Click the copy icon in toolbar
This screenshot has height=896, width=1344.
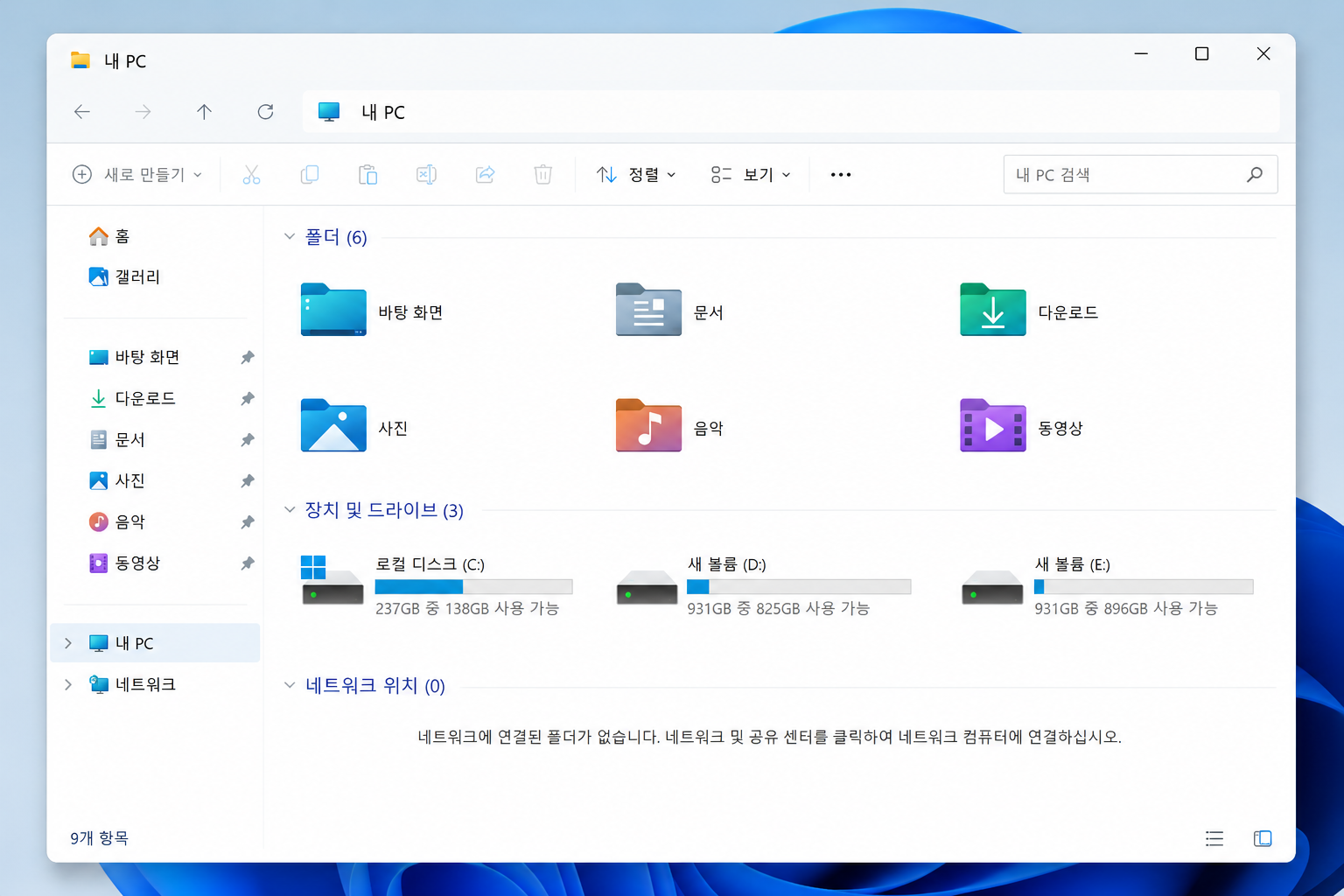310,175
